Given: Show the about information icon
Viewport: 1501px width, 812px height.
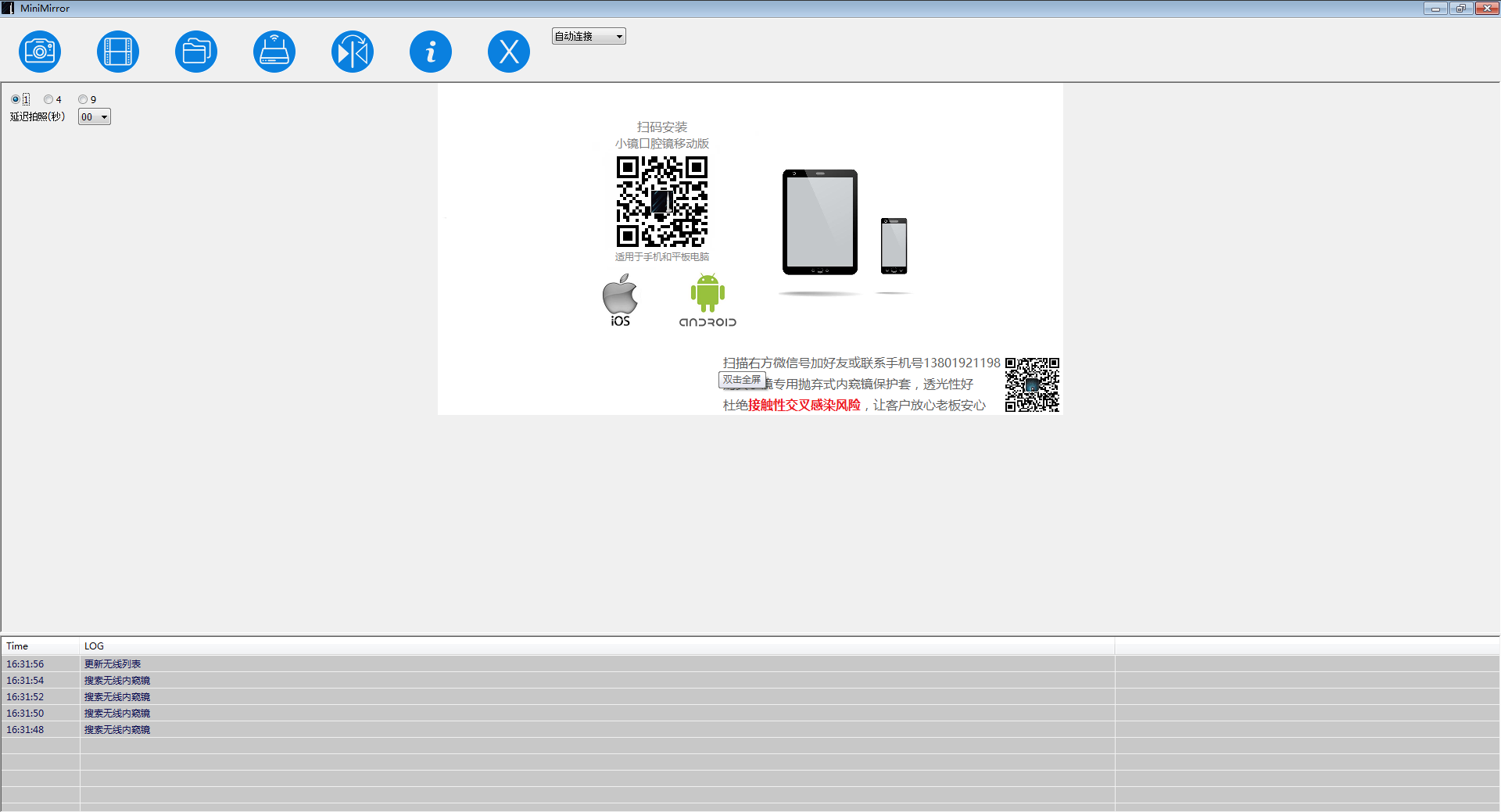Looking at the screenshot, I should [x=431, y=52].
